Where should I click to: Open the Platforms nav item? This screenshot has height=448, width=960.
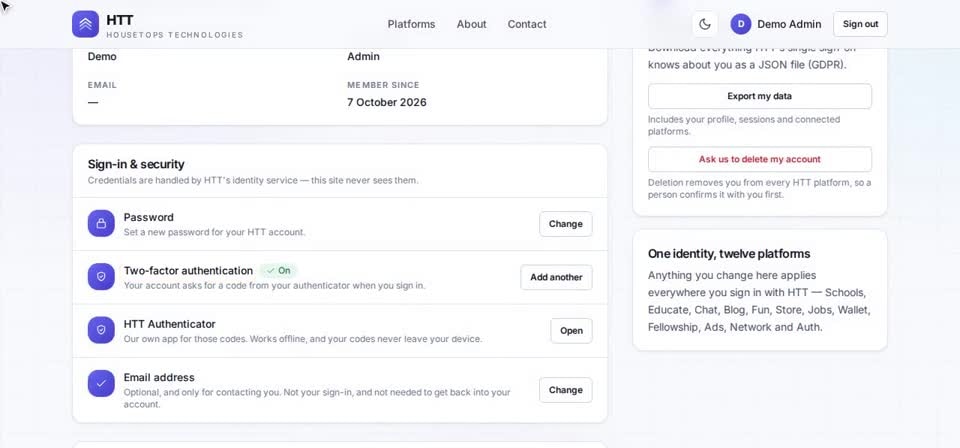[411, 24]
